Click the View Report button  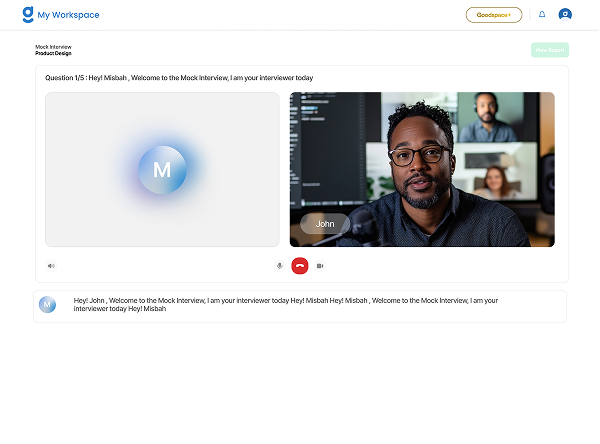coord(549,50)
